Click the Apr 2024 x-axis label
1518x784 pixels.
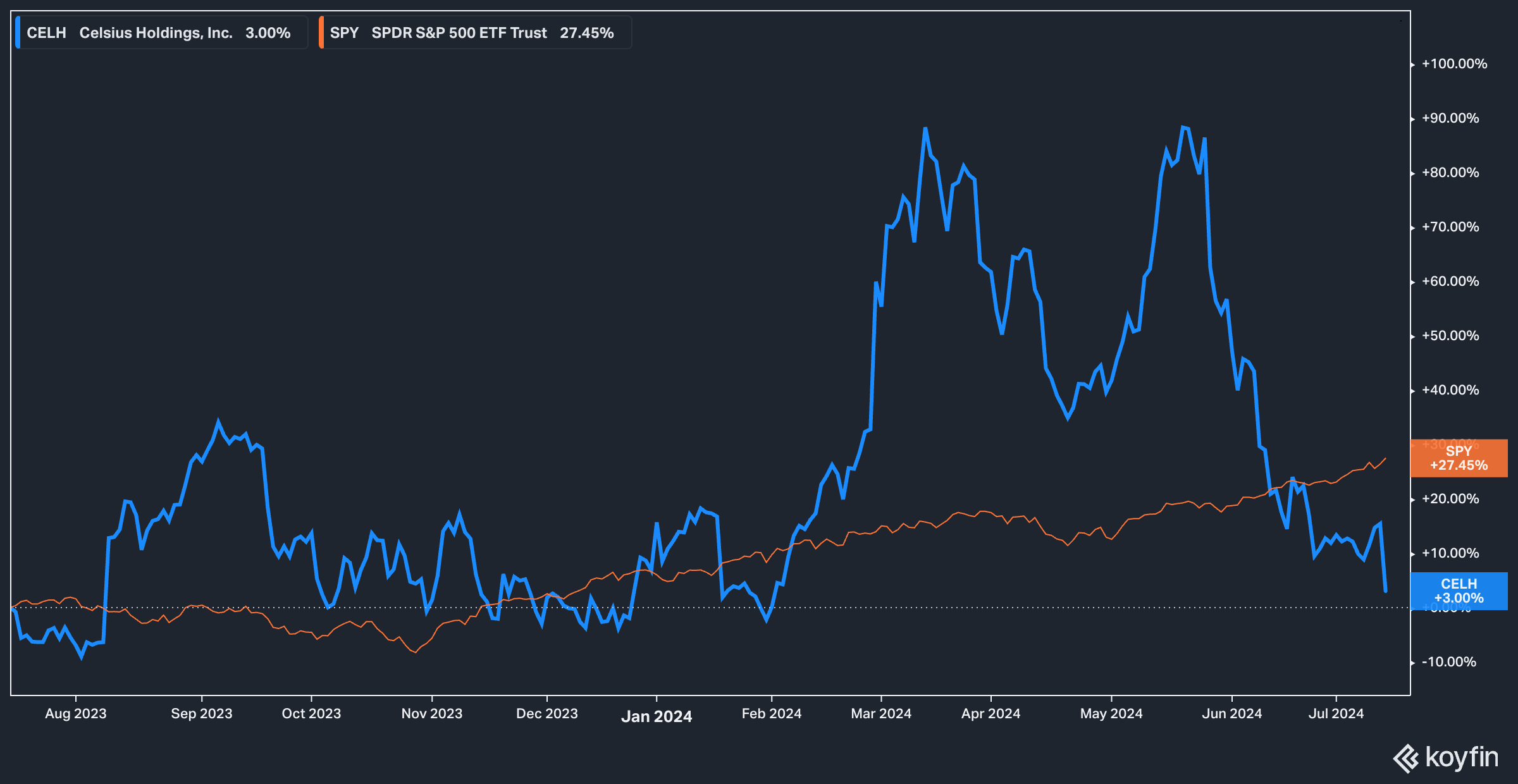(x=991, y=714)
